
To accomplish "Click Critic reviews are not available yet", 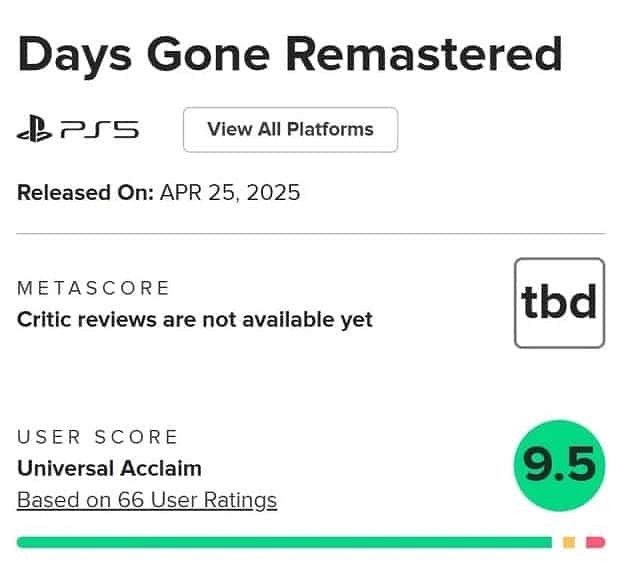I will (195, 320).
